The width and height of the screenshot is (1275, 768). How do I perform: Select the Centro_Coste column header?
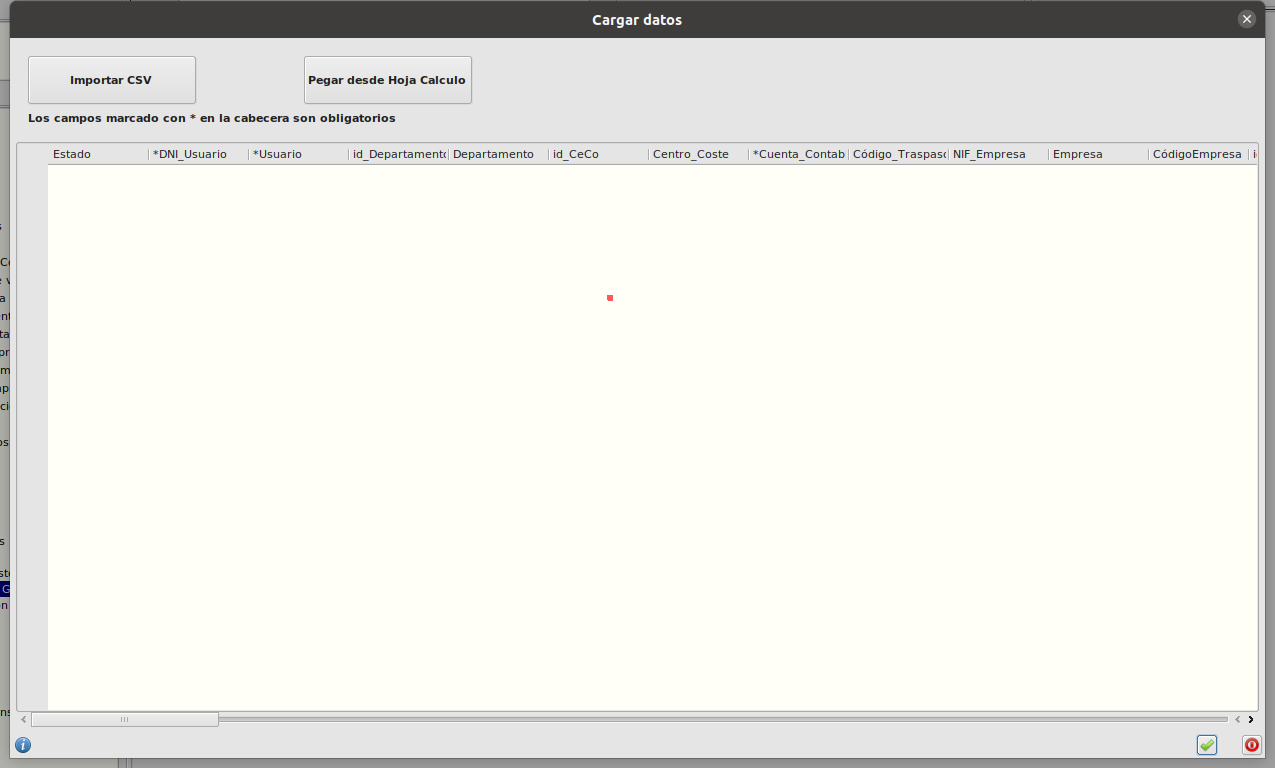698,154
